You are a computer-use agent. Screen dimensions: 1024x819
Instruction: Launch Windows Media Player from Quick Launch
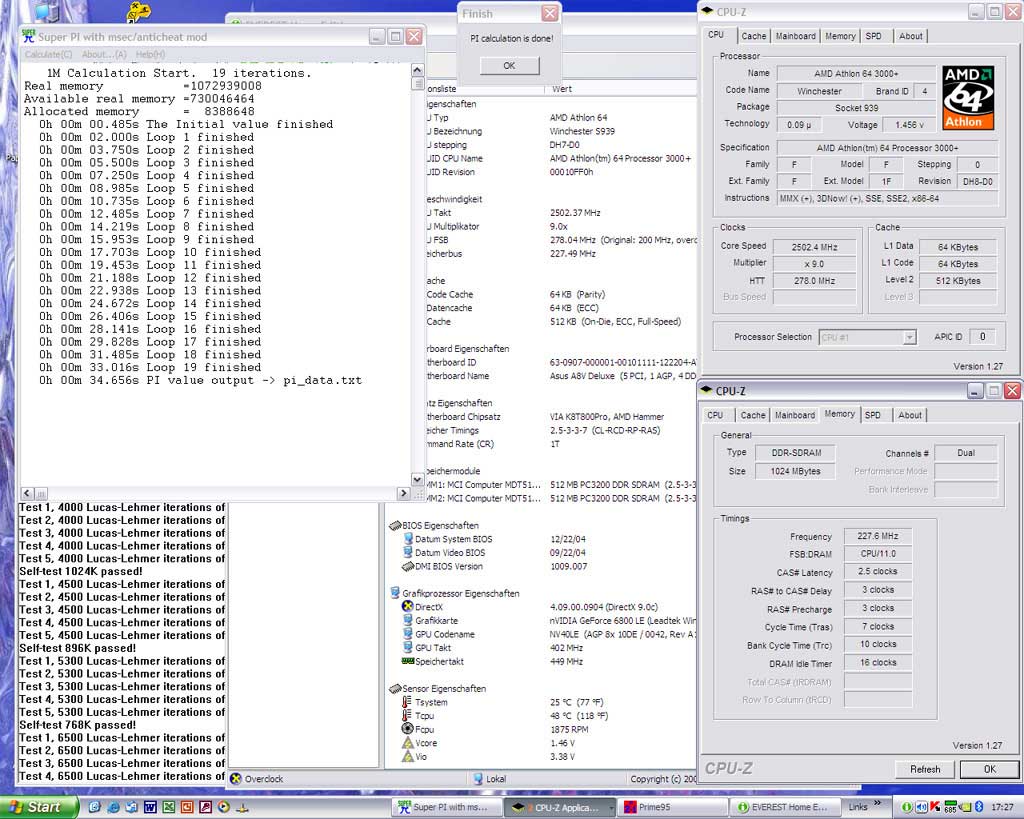pos(223,807)
